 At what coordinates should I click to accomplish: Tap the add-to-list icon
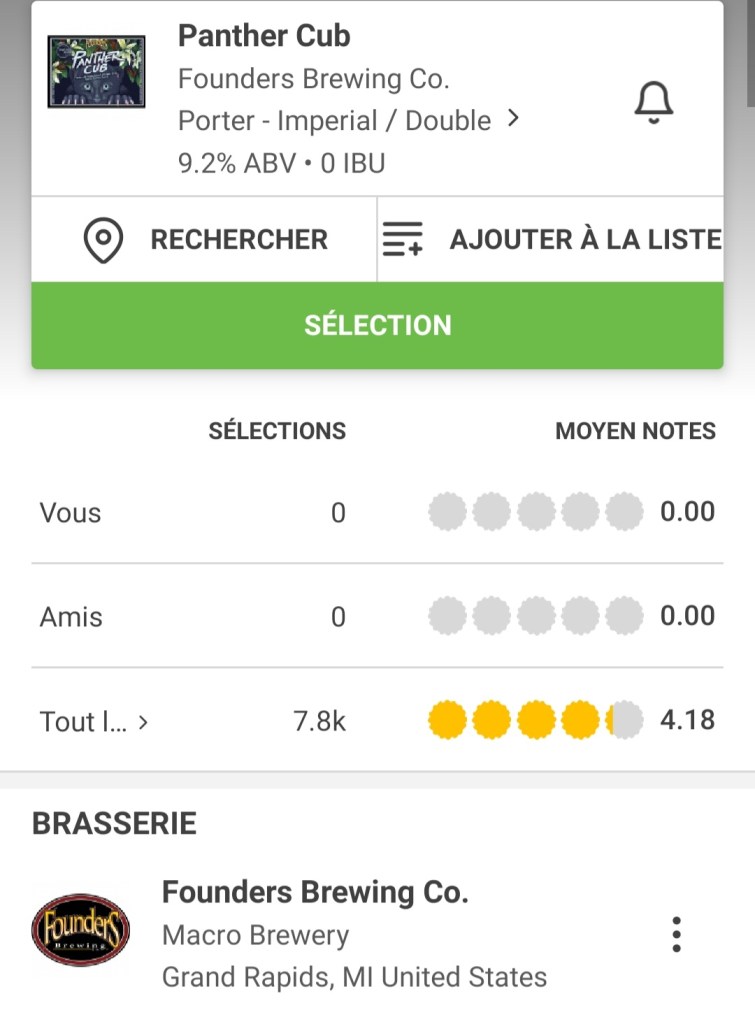tap(403, 240)
